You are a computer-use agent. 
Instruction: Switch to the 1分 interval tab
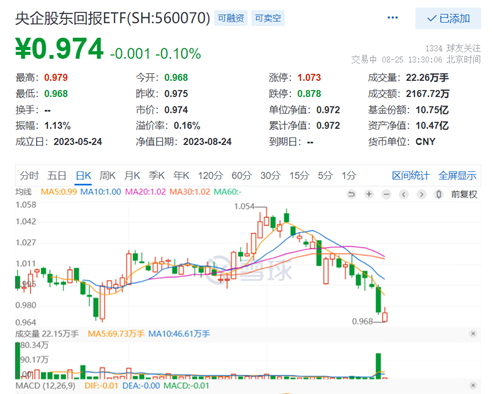(x=349, y=175)
